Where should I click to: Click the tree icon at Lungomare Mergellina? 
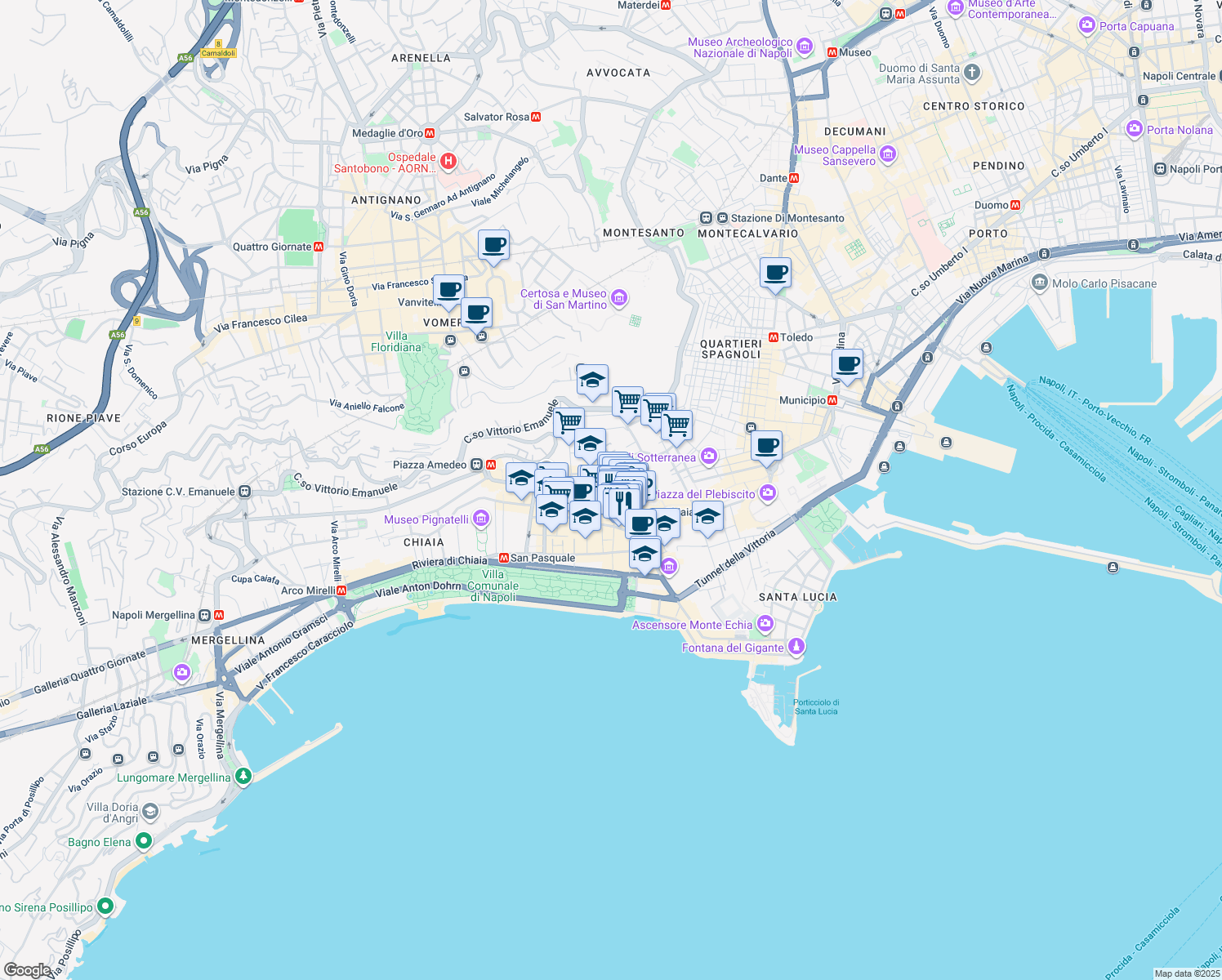242,777
